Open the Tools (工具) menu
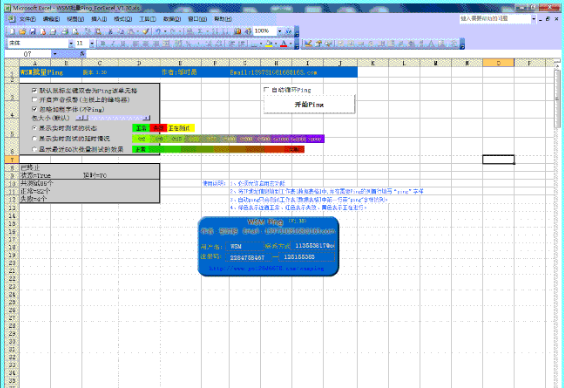The width and height of the screenshot is (564, 388). [147, 19]
